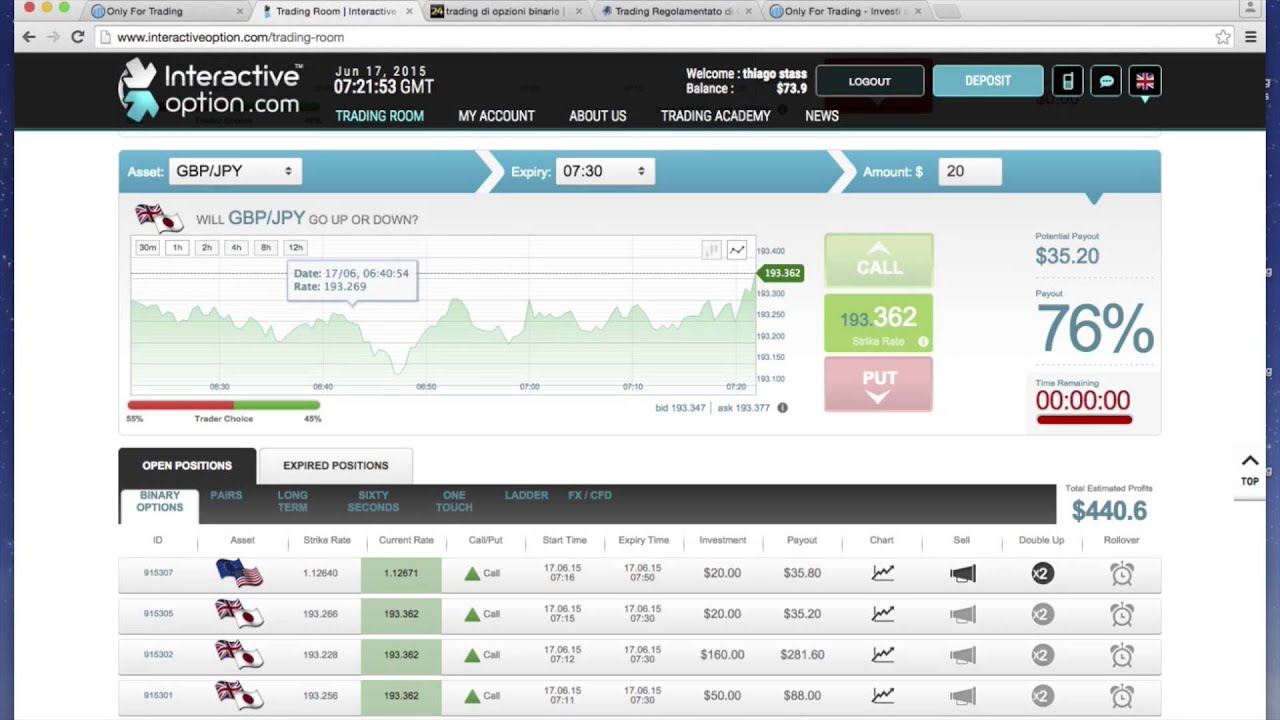Viewport: 1280px width, 720px height.
Task: Select 30m chart timeframe
Action: [x=148, y=247]
